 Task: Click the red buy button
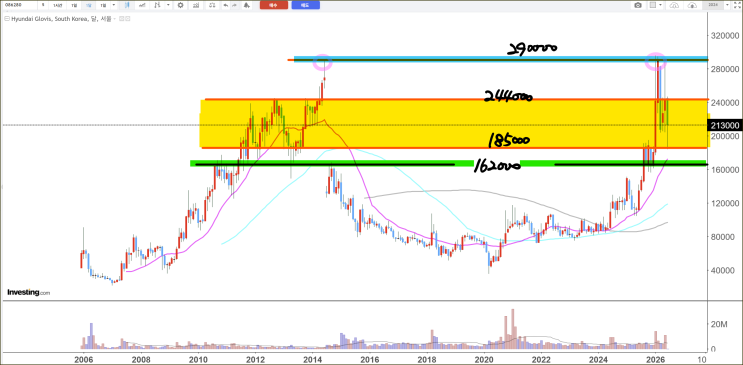click(x=274, y=5)
